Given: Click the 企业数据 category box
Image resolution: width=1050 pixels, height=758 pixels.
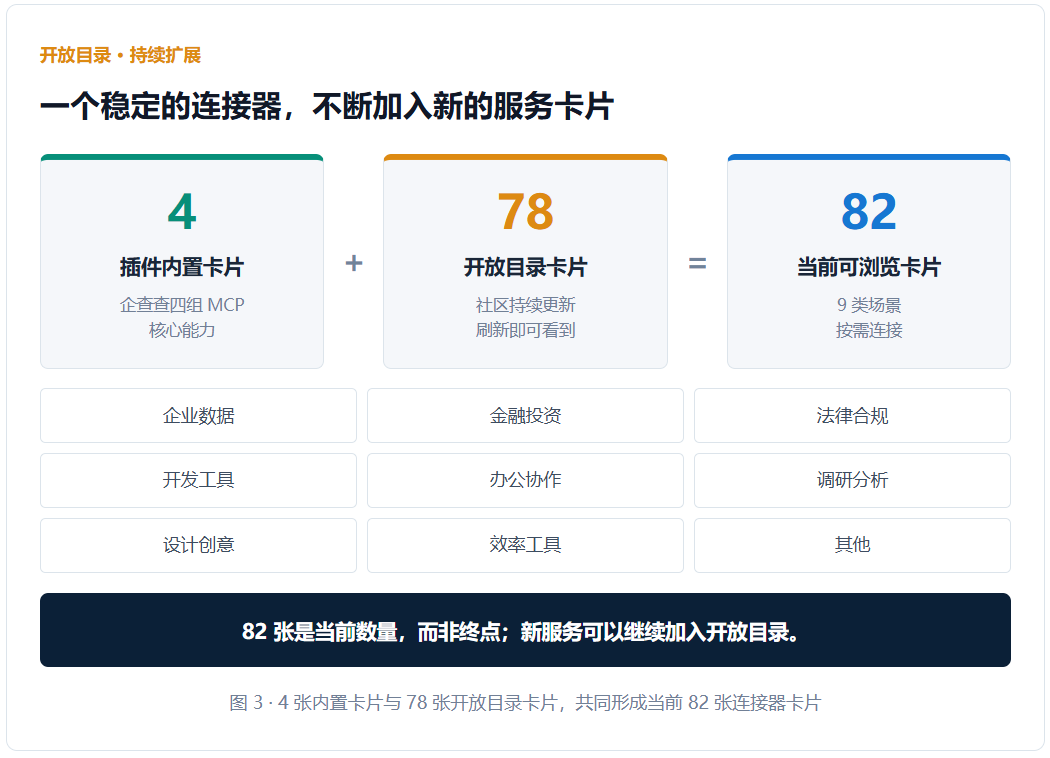Looking at the screenshot, I should click(x=198, y=415).
